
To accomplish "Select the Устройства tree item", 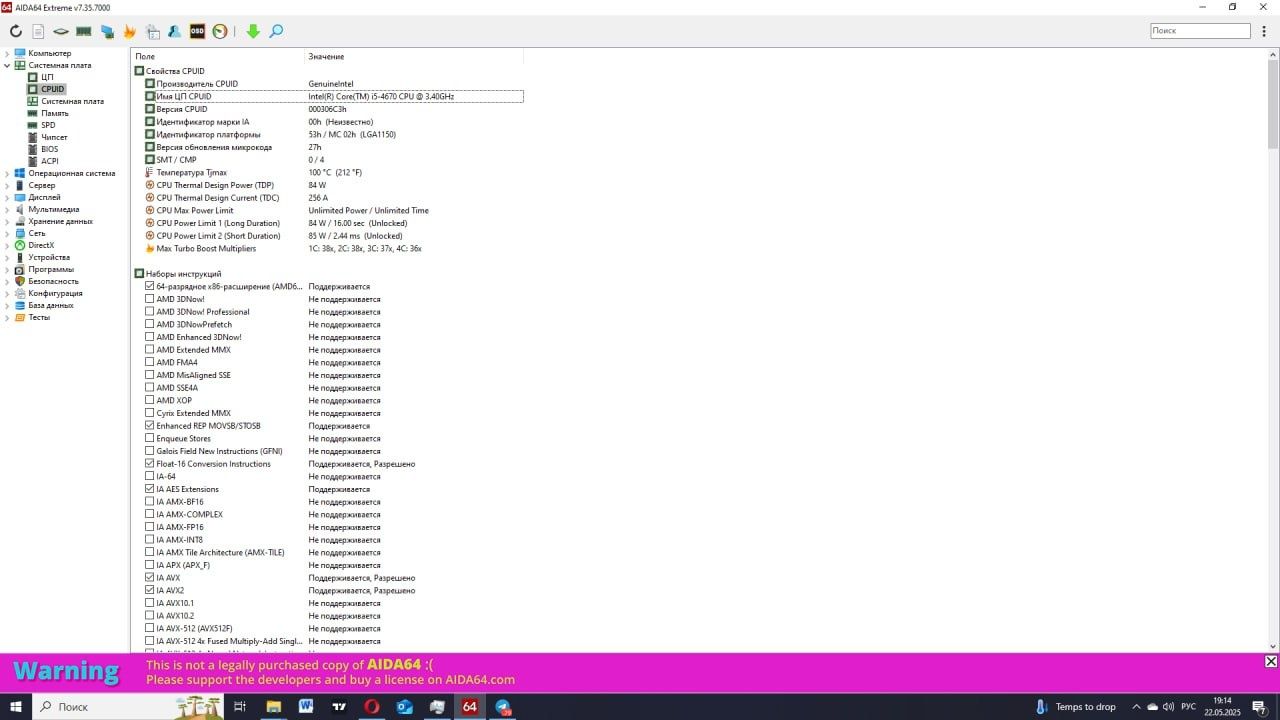I will (49, 257).
